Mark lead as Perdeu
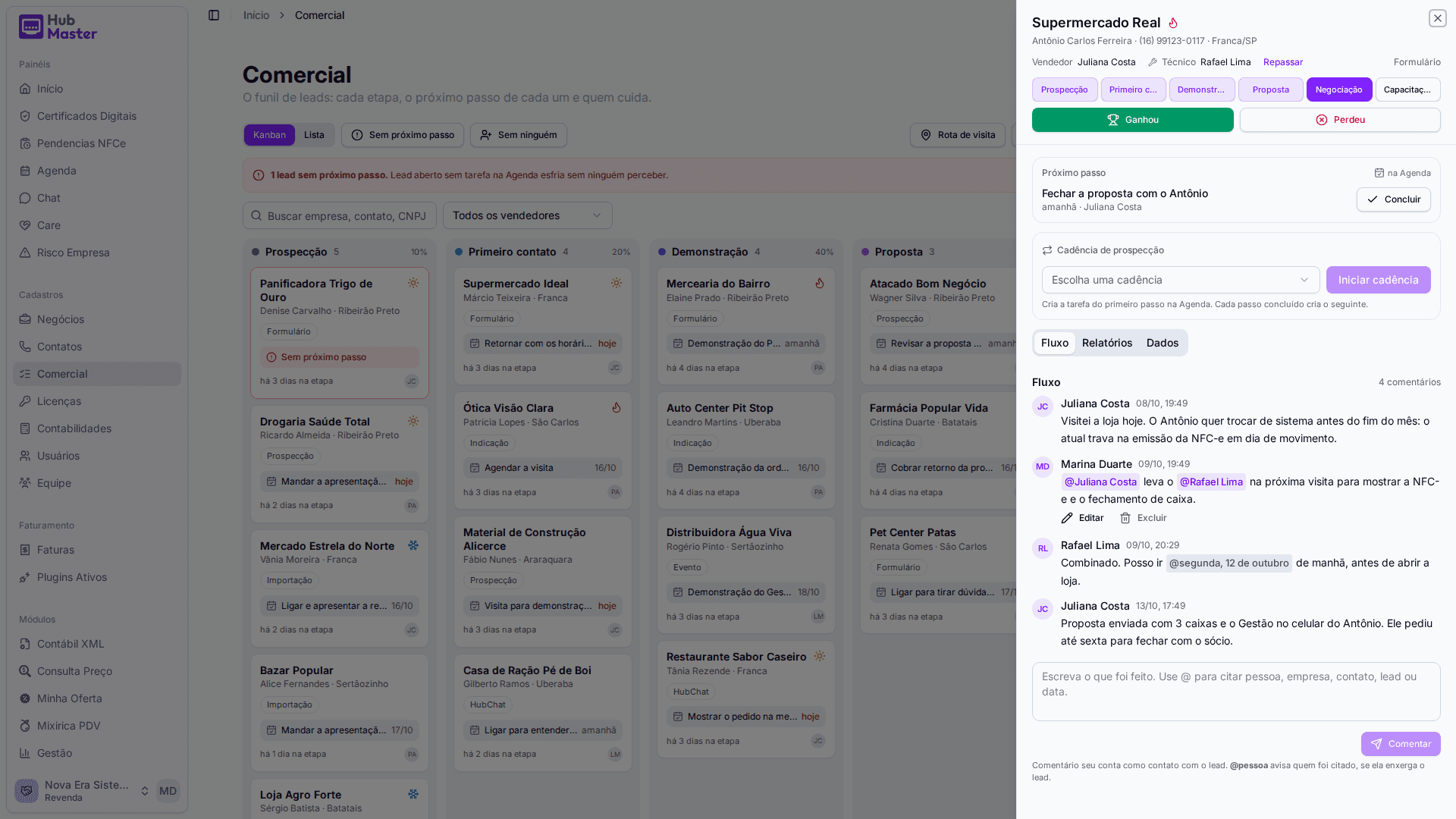 [x=1340, y=120]
